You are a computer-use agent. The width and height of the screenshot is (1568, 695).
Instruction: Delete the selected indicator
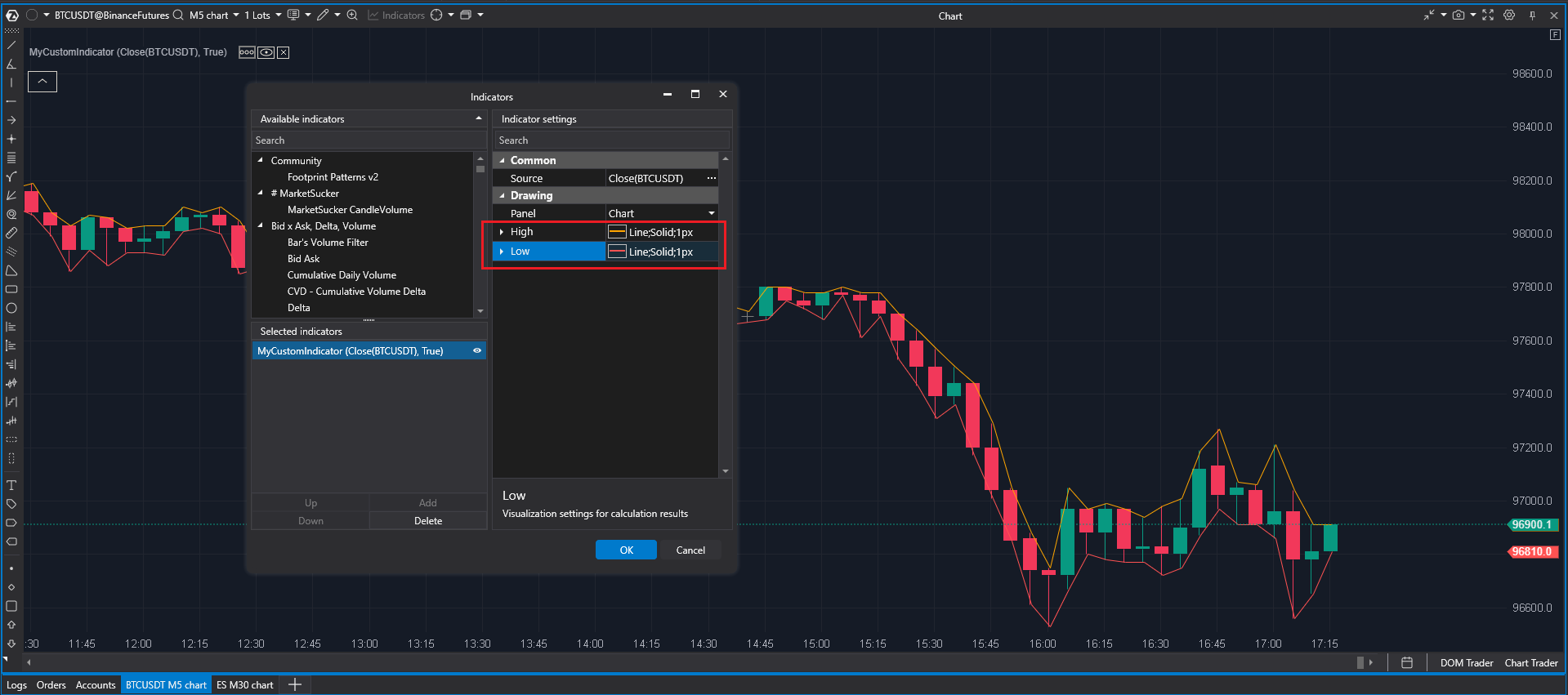pyautogui.click(x=428, y=520)
